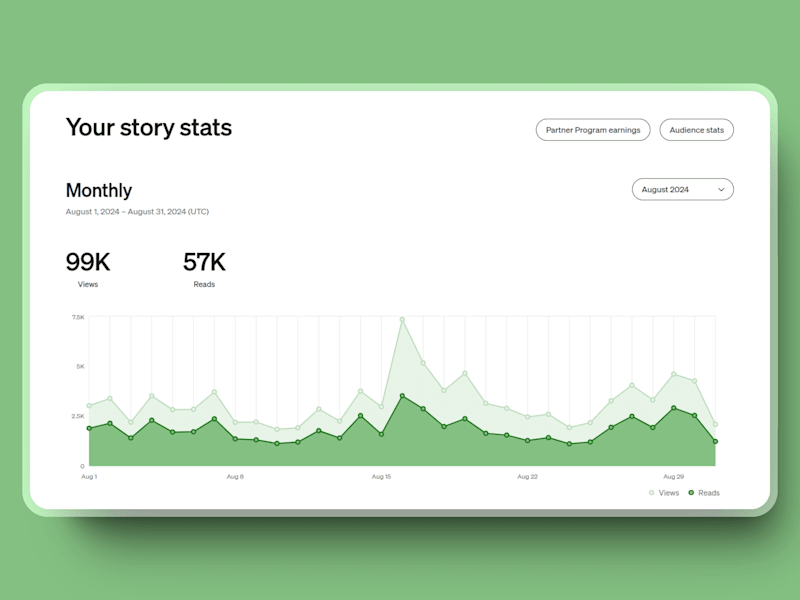Viewport: 800px width, 600px height.
Task: Click the 'Aug 1' axis label
Action: coord(89,477)
